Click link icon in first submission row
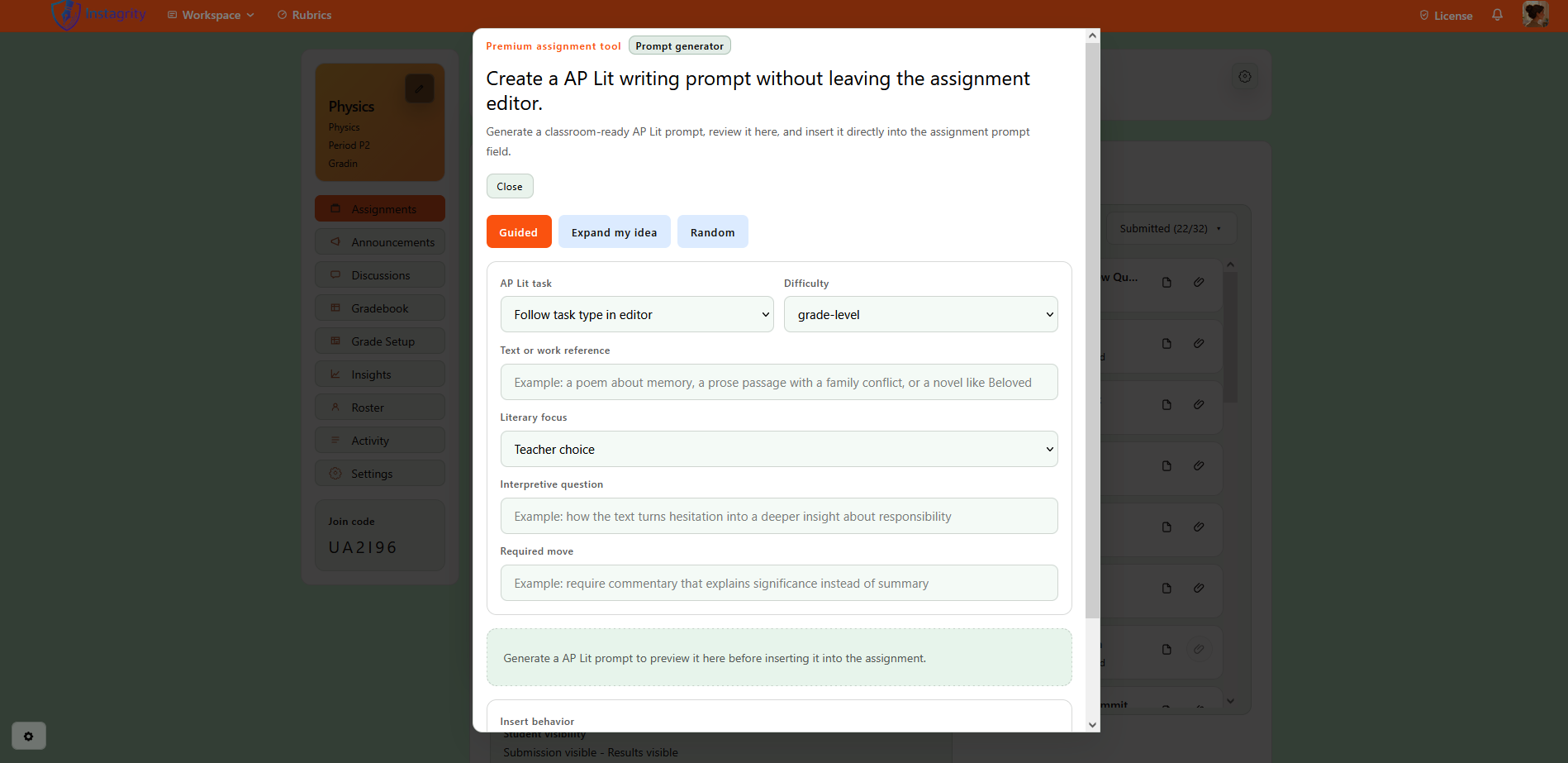The height and width of the screenshot is (763, 1568). tap(1199, 282)
